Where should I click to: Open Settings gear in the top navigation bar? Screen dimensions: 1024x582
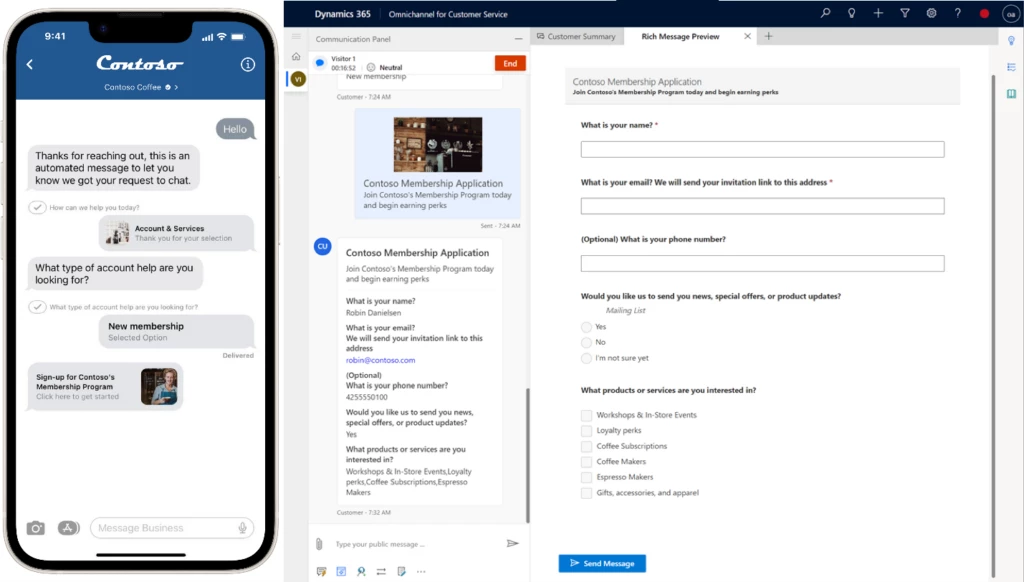click(x=932, y=13)
